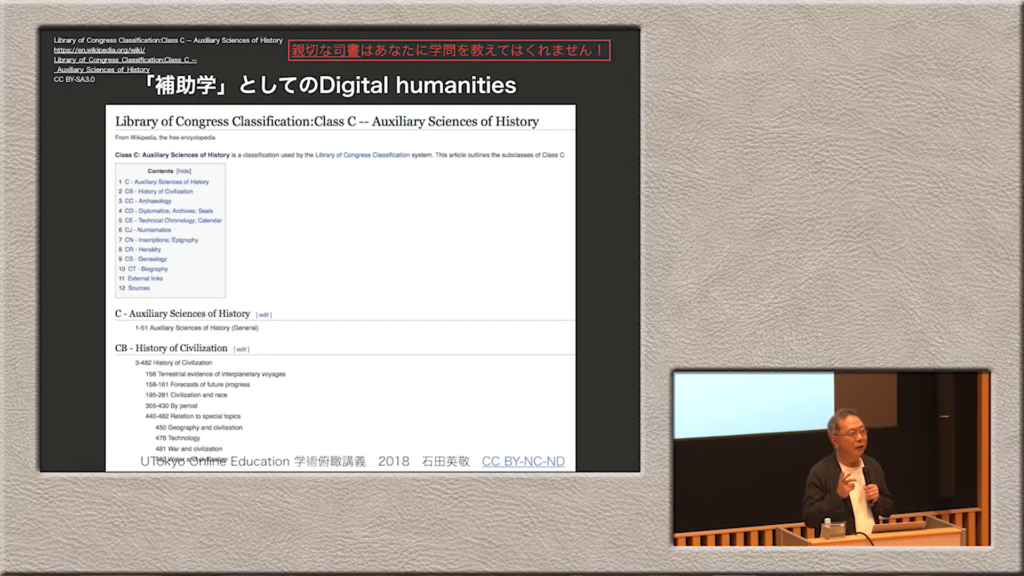This screenshot has width=1024, height=576.
Task: Open contents item 'C - Auxiliary Sciences of History'
Action: (x=167, y=182)
